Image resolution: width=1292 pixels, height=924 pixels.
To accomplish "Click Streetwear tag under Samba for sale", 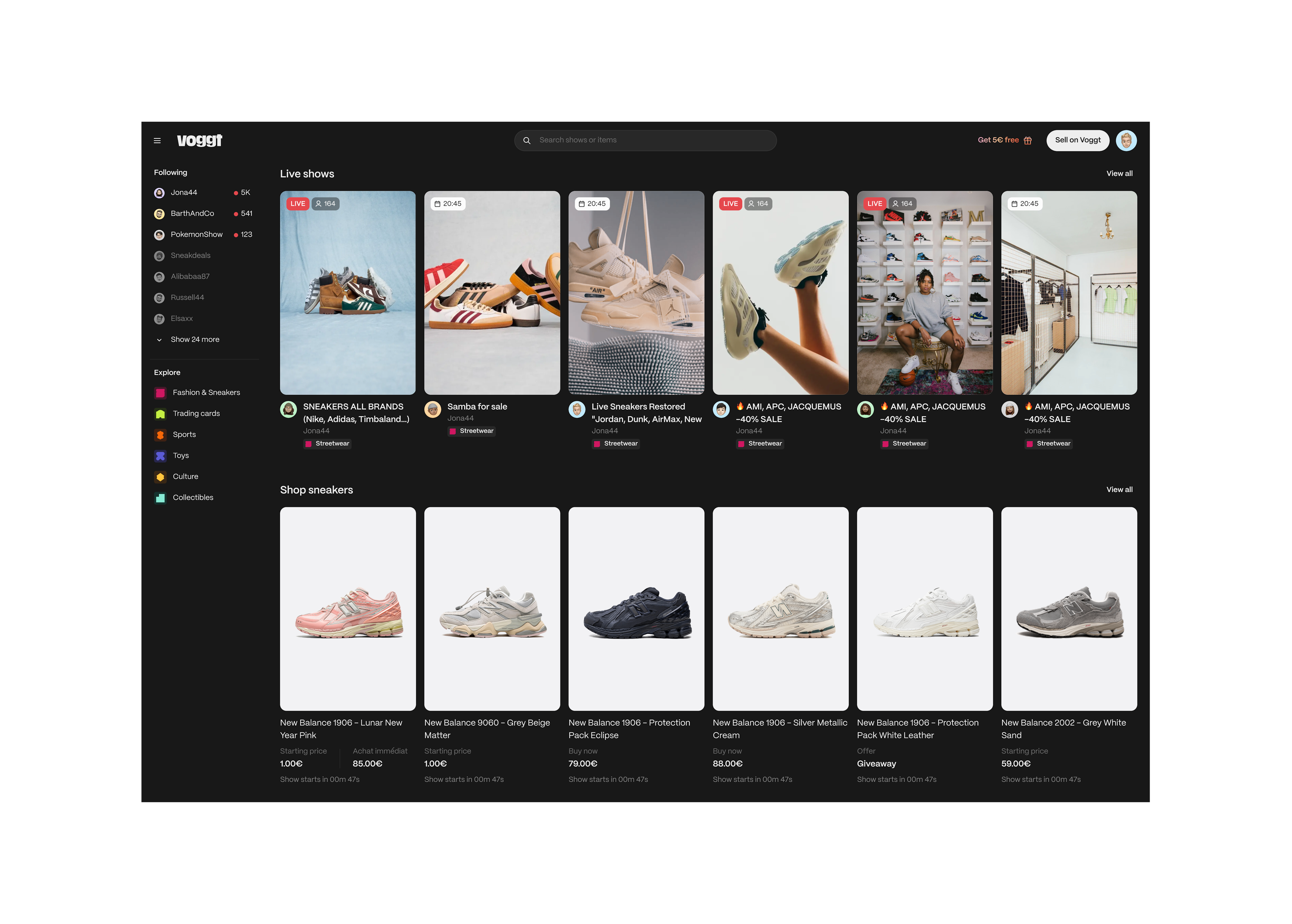I will [x=471, y=431].
